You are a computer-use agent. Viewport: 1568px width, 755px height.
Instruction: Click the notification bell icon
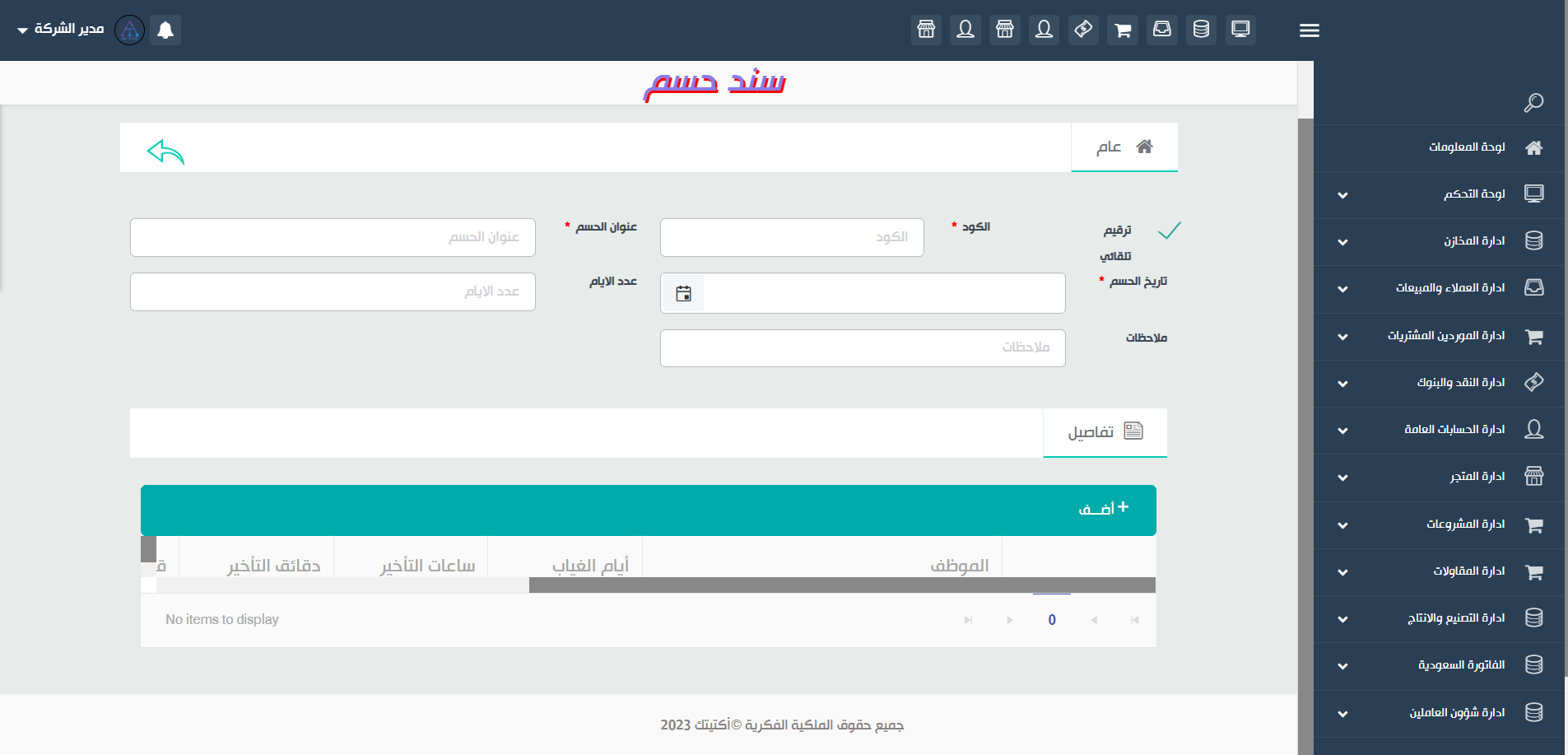pos(165,30)
